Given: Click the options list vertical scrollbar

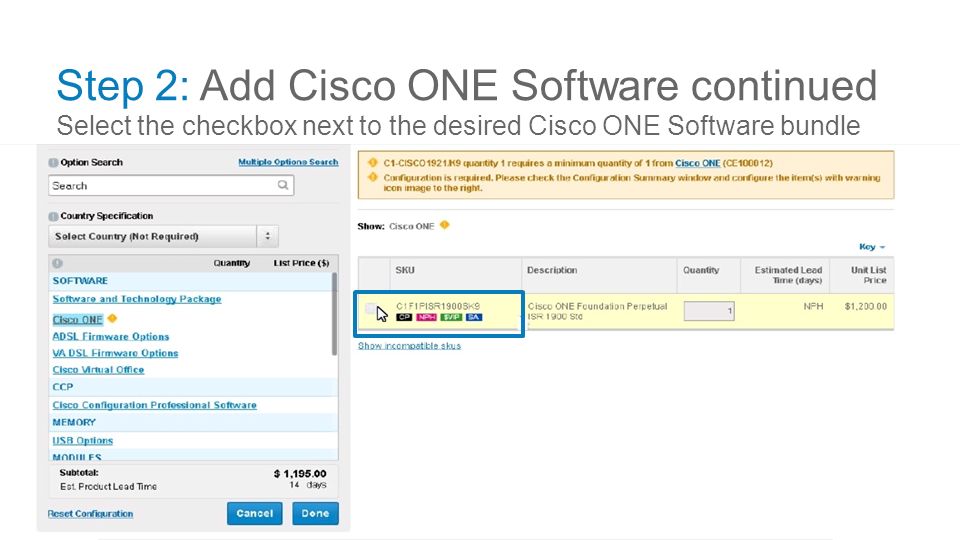Looking at the screenshot, I should click(x=334, y=314).
